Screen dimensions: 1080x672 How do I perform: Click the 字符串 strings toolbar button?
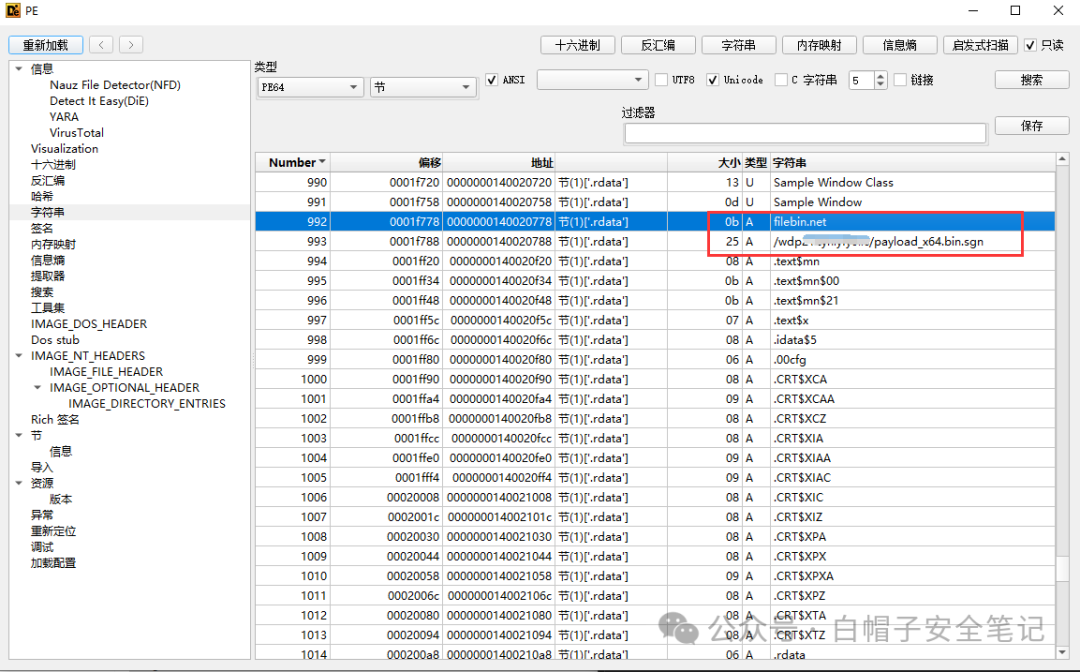[738, 45]
